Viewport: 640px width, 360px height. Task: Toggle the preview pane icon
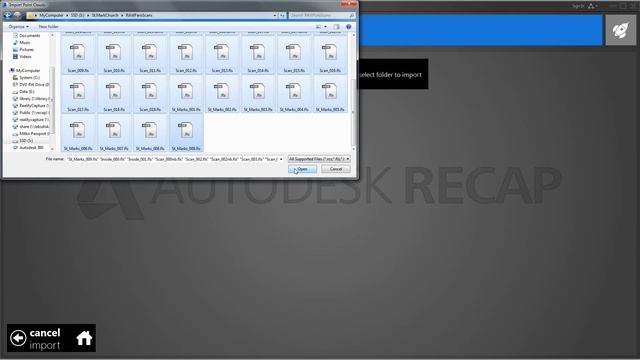point(336,27)
